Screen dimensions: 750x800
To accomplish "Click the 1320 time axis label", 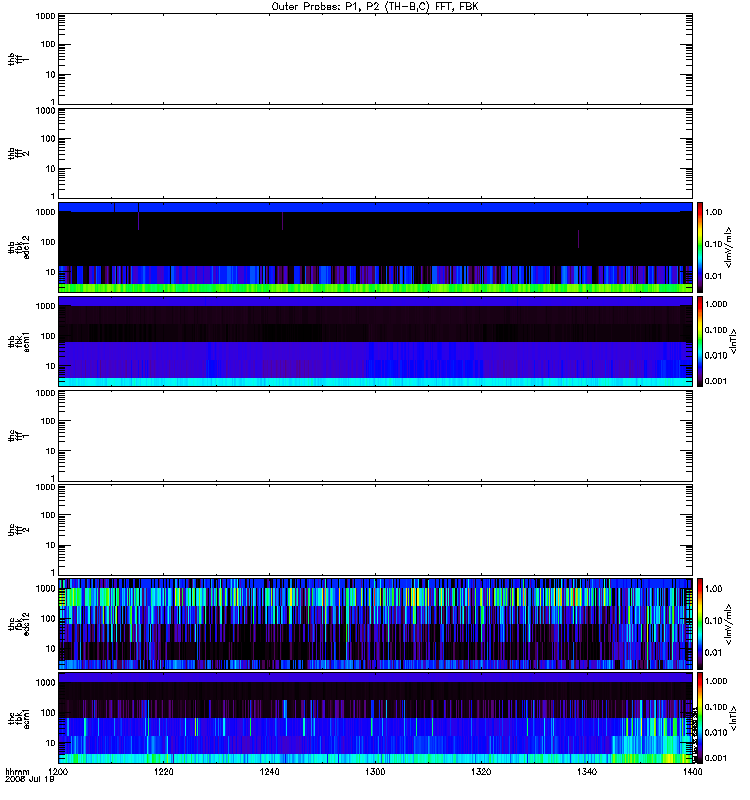I will [x=481, y=772].
